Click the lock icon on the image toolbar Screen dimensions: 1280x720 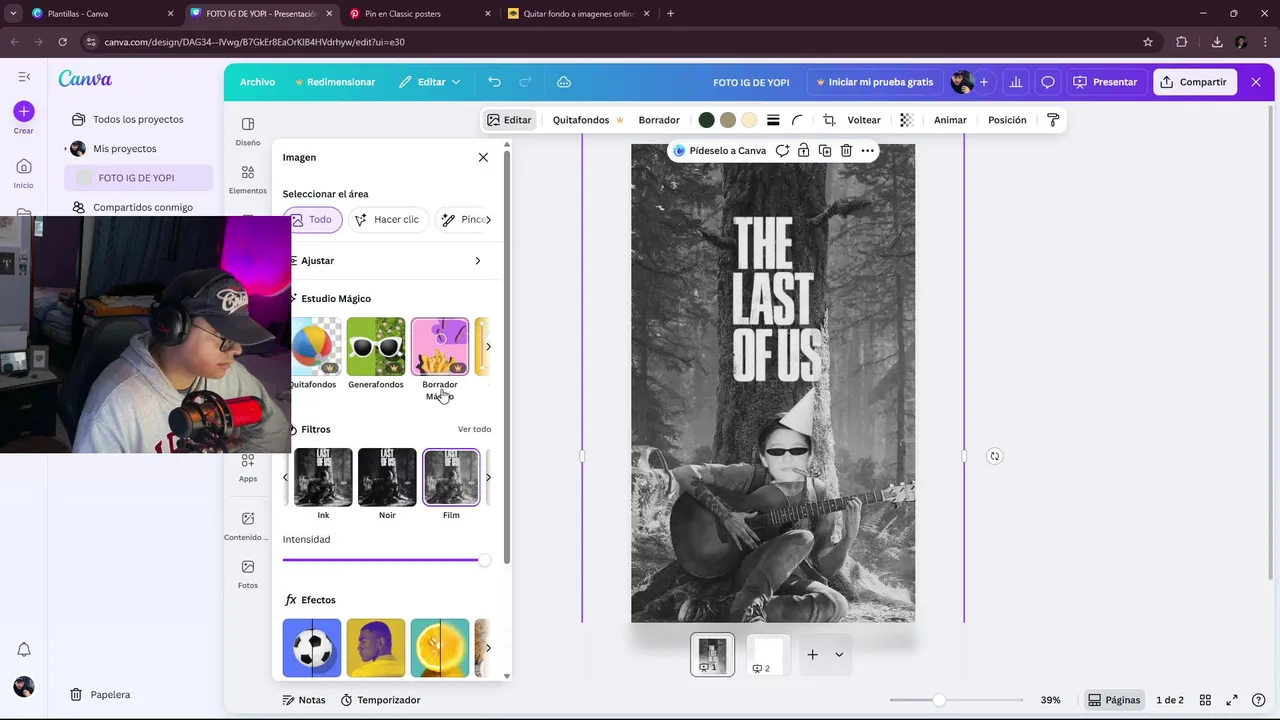tap(804, 151)
